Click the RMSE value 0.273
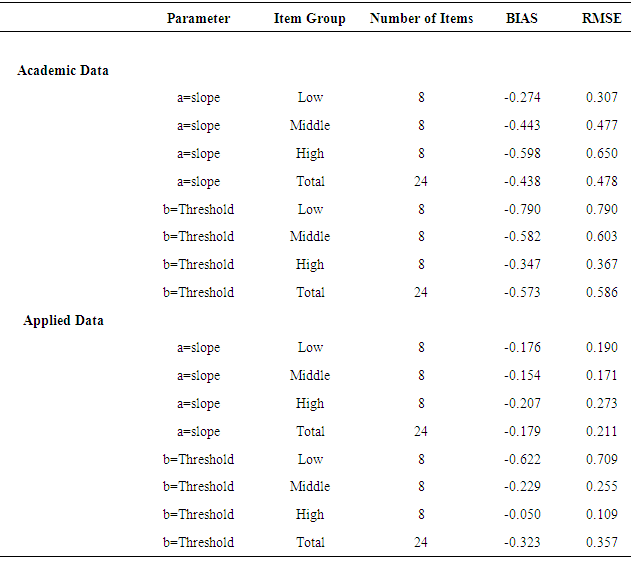Image resolution: width=631 pixels, height=564 pixels. 602,404
